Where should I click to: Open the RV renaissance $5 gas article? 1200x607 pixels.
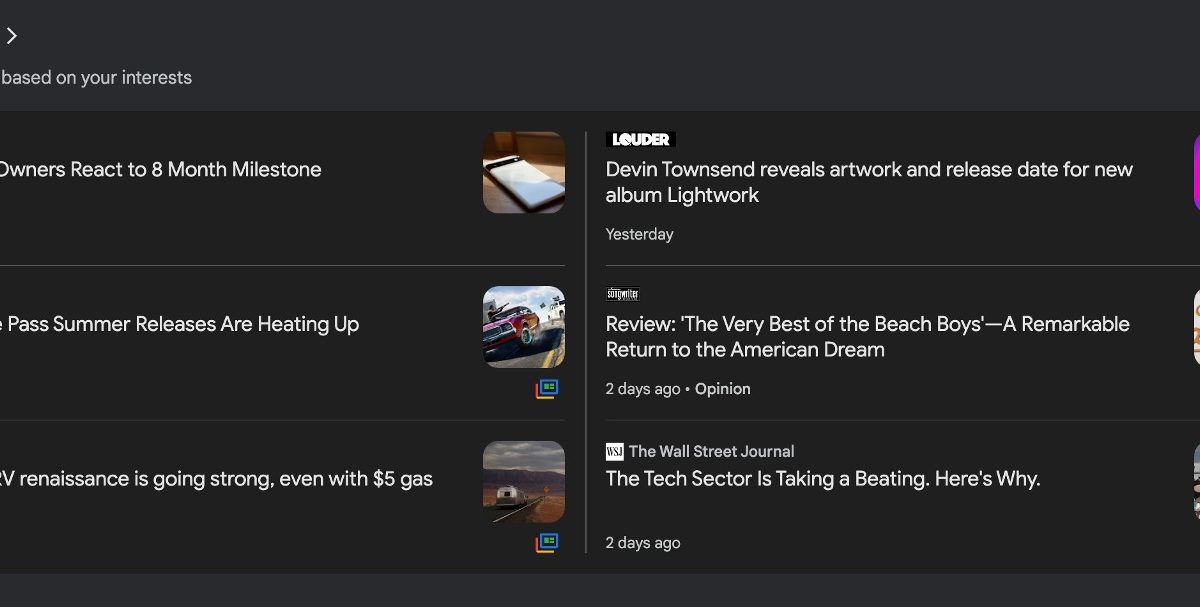pos(215,479)
